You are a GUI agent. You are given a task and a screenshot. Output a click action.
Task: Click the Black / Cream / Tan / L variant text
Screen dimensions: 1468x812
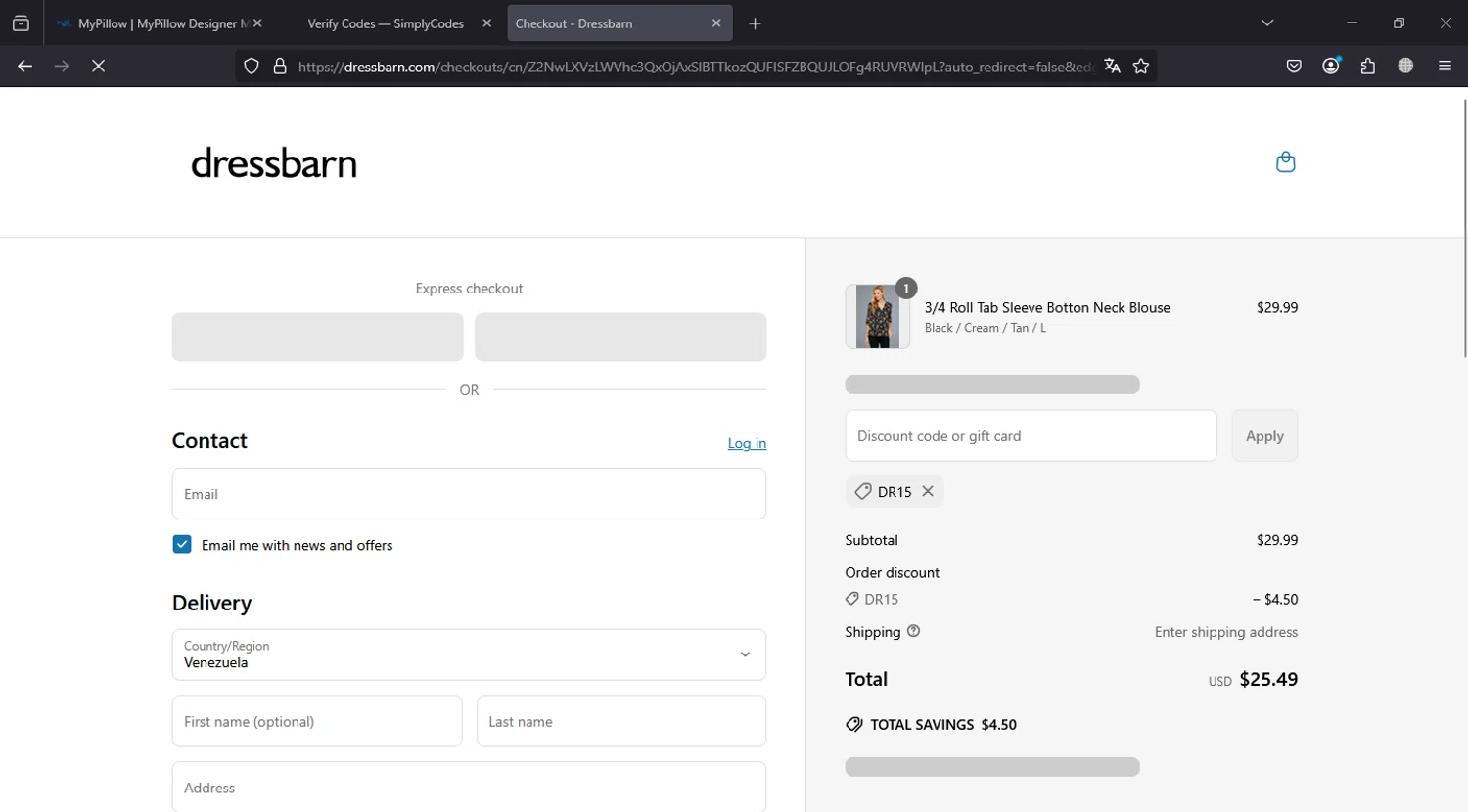pyautogui.click(x=986, y=328)
